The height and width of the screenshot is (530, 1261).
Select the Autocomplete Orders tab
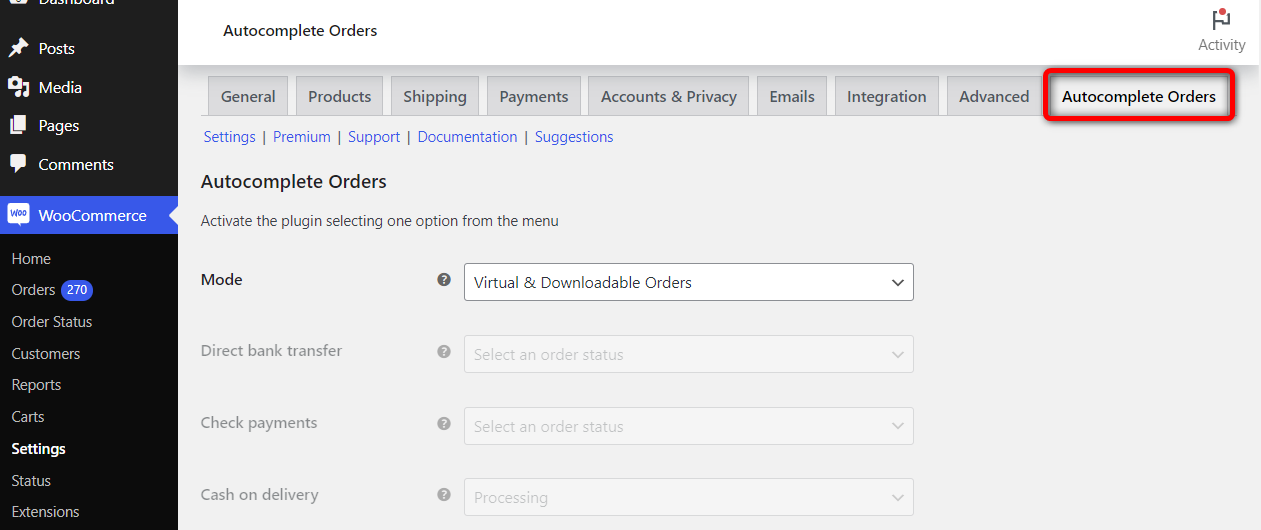coord(1139,96)
